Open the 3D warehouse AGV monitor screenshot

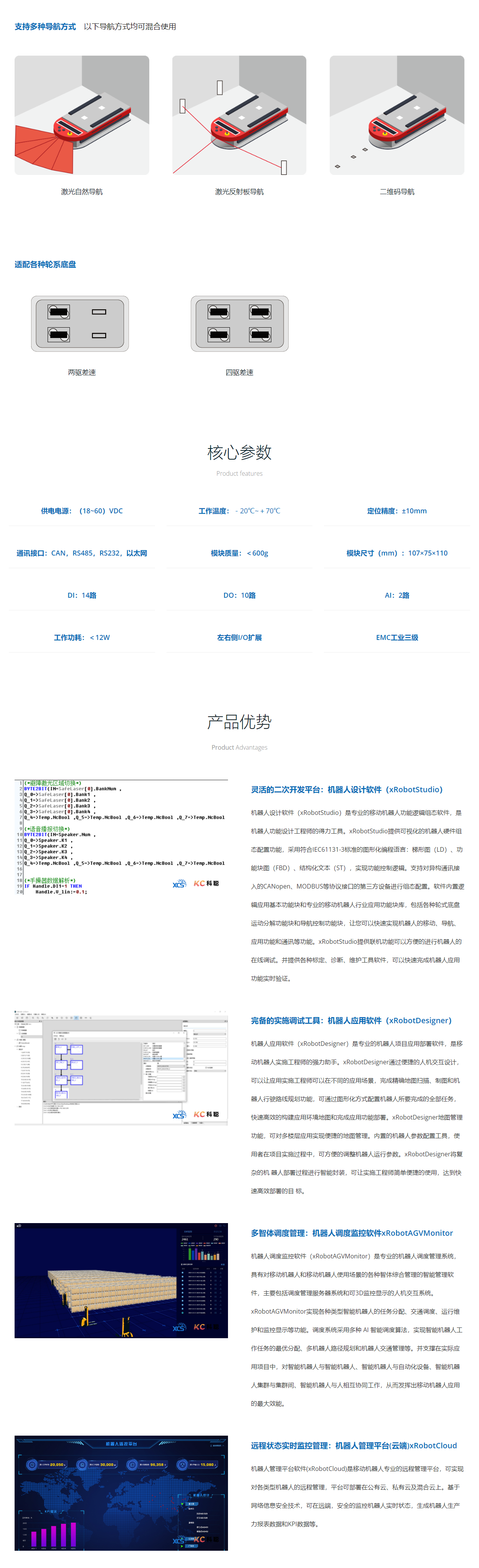121,1280
